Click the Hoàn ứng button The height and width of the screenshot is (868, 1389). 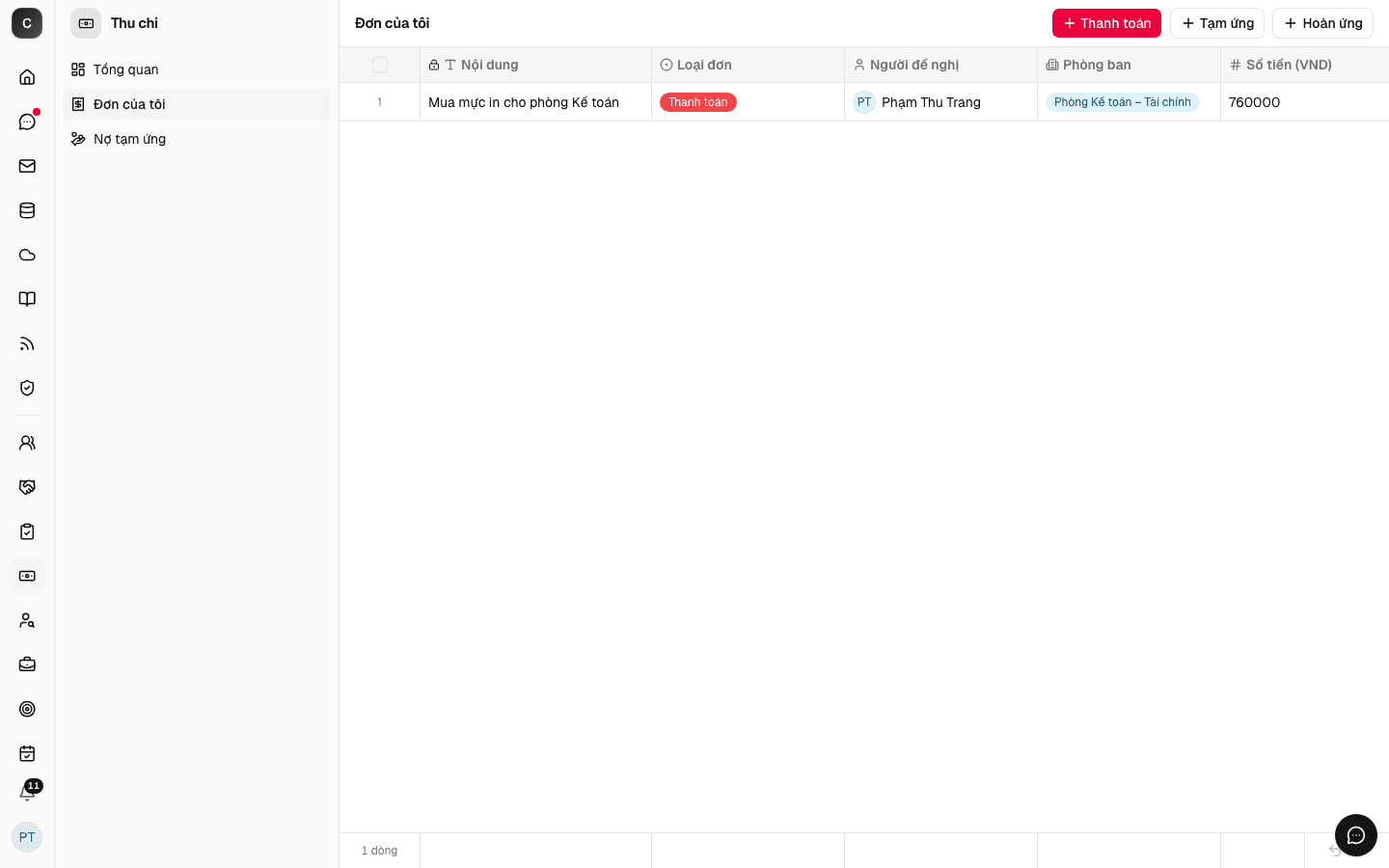point(1322,23)
